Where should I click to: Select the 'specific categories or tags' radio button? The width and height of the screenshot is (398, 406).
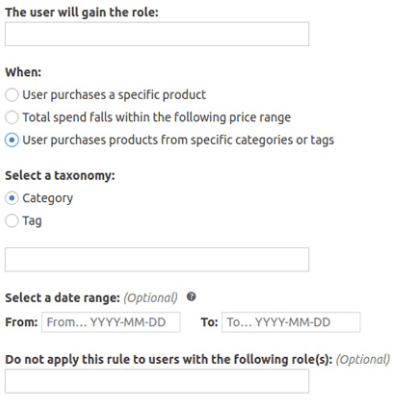pyautogui.click(x=12, y=140)
